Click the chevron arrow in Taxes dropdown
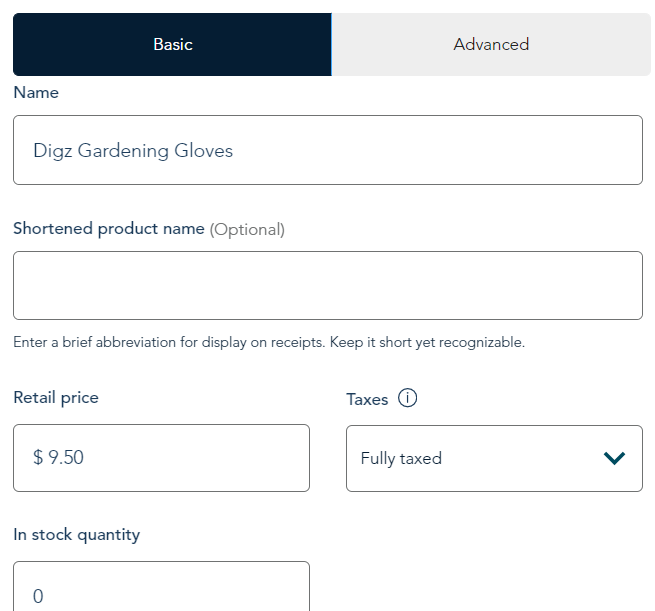The height and width of the screenshot is (611, 655). click(x=614, y=458)
